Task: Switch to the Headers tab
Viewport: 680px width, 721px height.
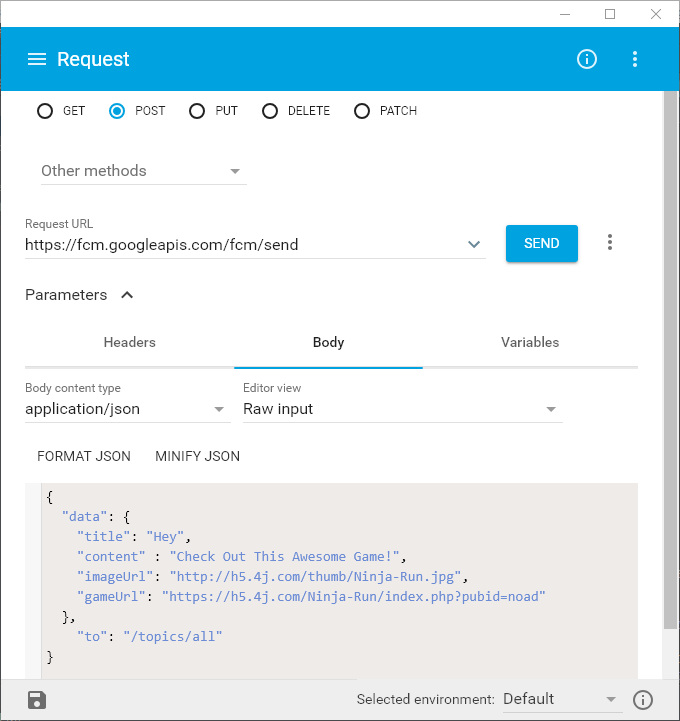Action: point(130,343)
